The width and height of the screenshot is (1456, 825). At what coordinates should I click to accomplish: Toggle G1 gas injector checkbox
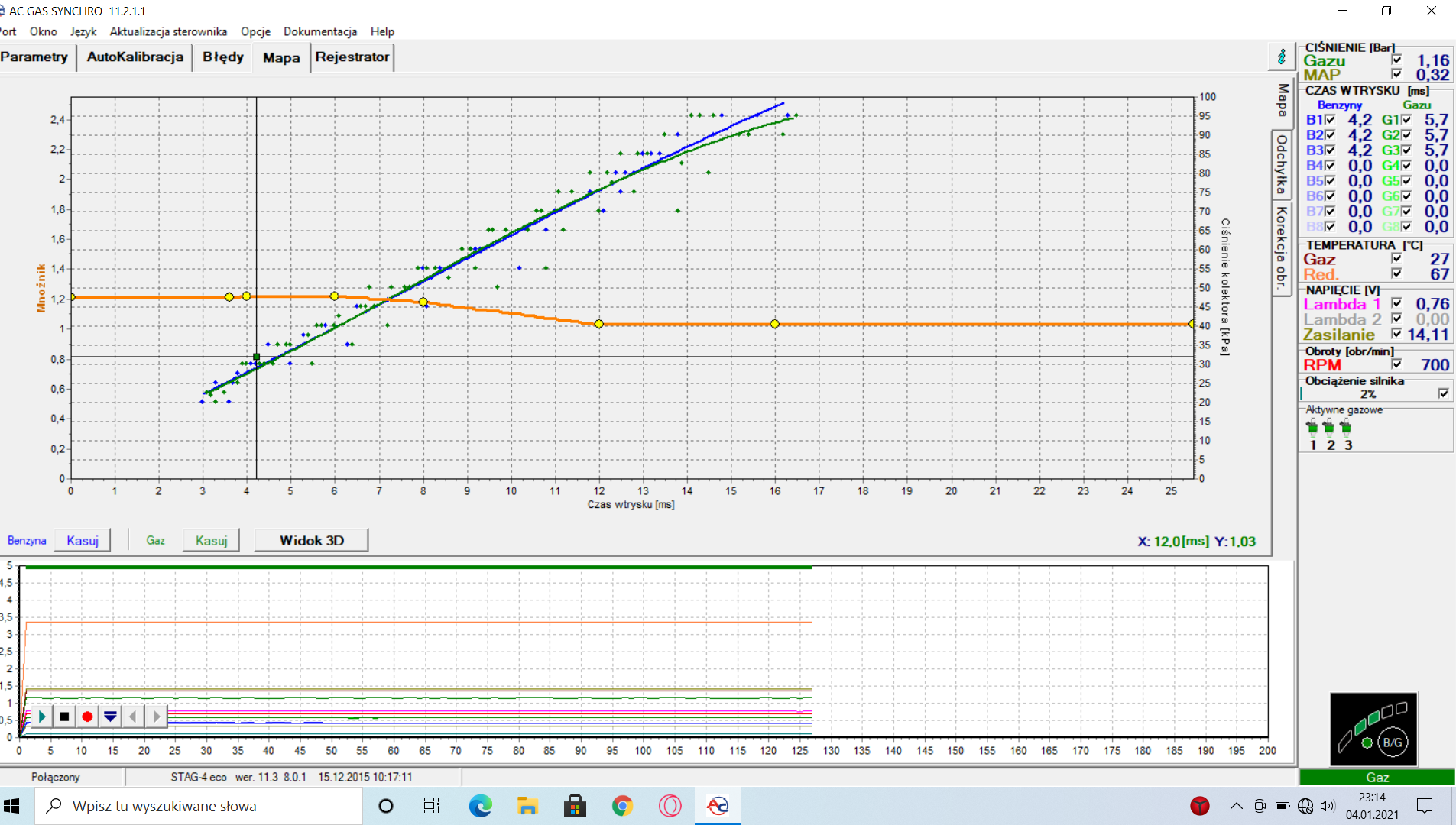click(x=1406, y=120)
